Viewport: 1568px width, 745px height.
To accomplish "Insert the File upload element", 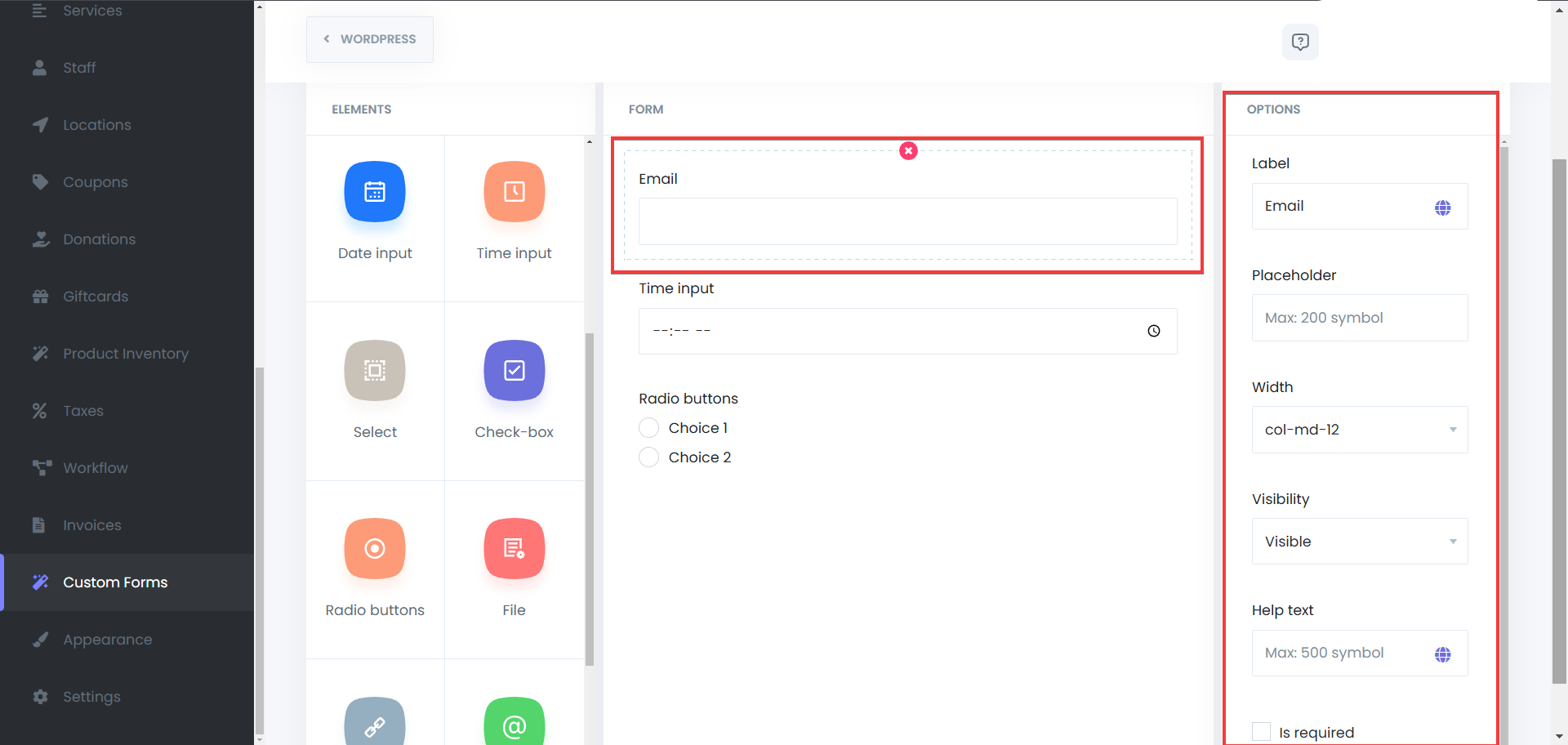I will [514, 549].
